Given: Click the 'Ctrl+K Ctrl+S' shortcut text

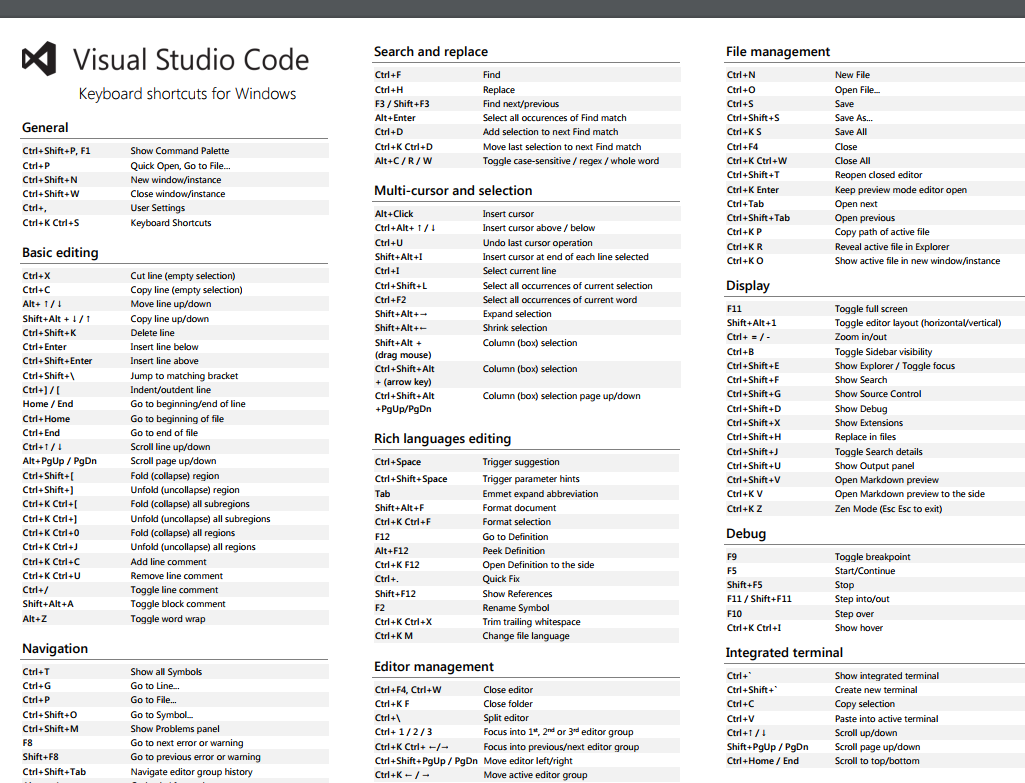Looking at the screenshot, I should pyautogui.click(x=51, y=223).
